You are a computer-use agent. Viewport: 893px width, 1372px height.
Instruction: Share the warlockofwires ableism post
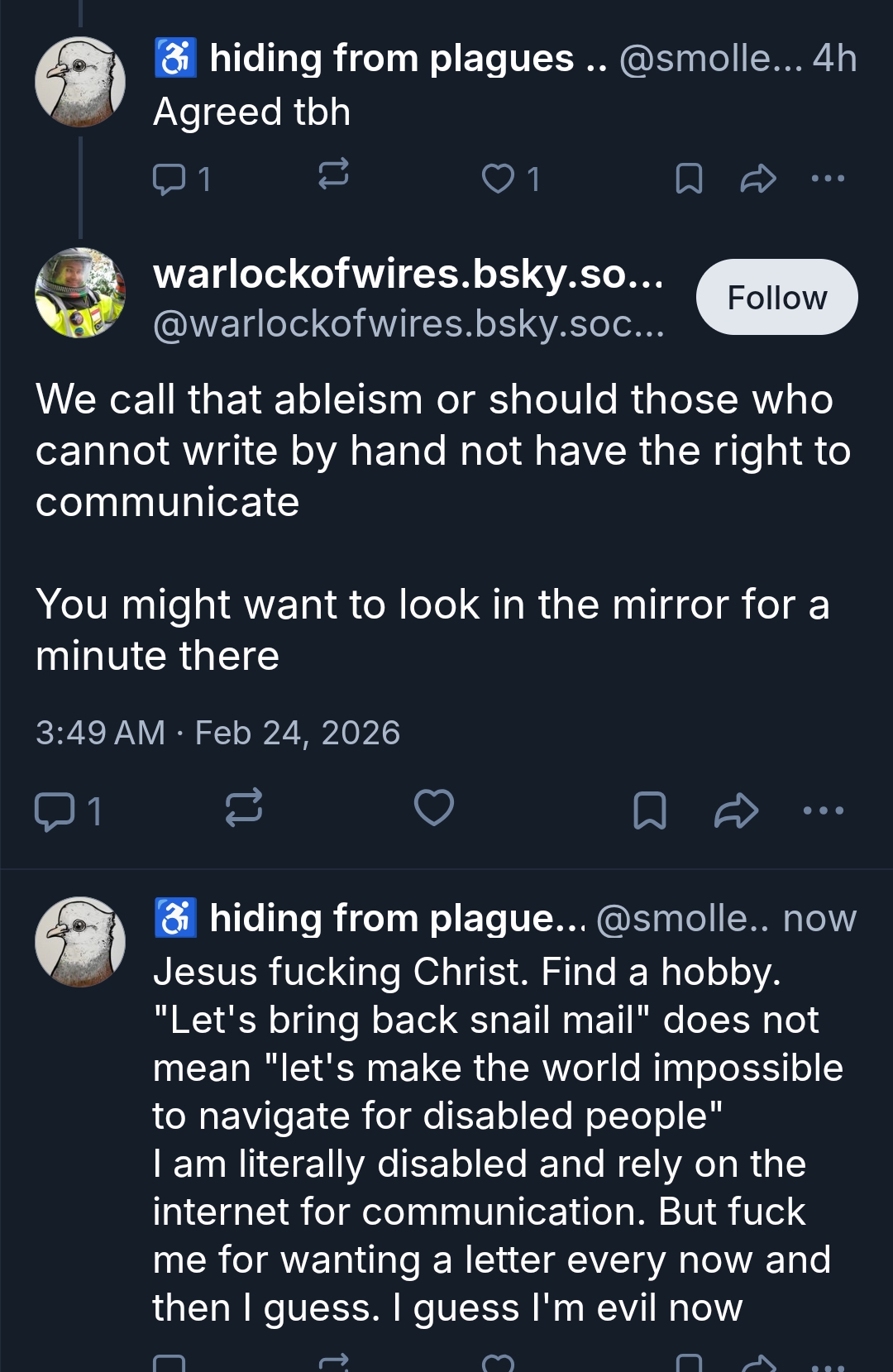736,810
